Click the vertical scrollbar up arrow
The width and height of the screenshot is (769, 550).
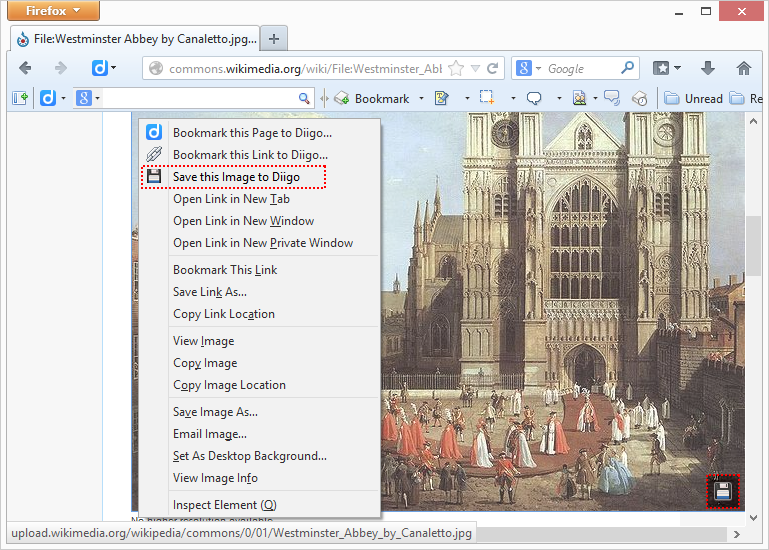[754, 121]
